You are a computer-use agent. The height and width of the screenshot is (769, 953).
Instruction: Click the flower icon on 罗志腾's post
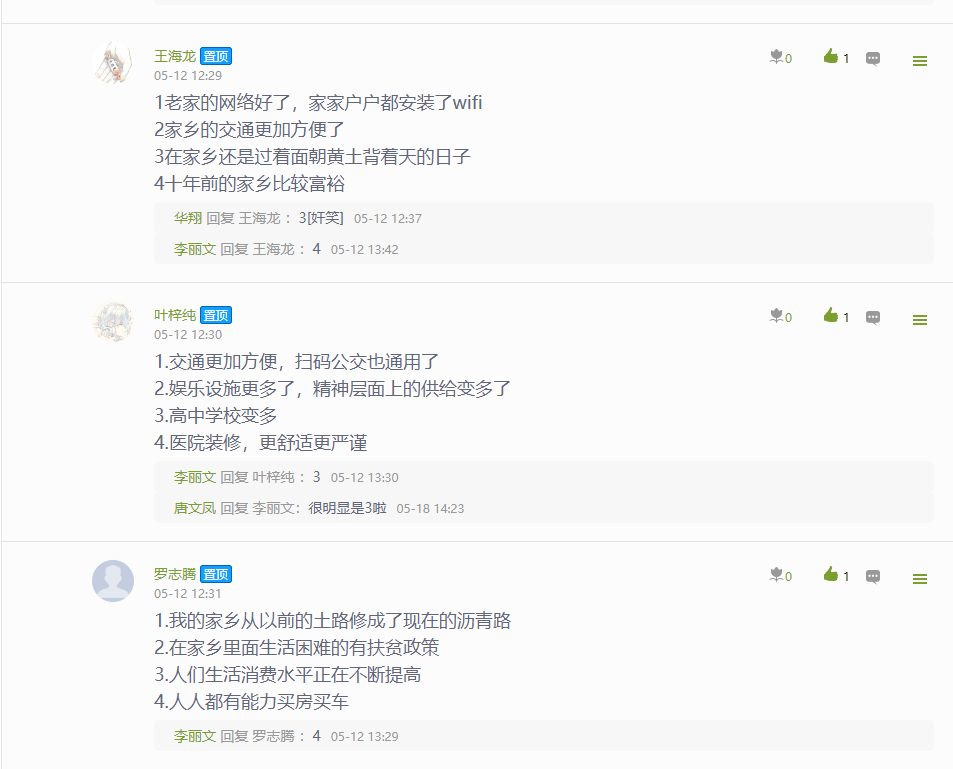[776, 574]
